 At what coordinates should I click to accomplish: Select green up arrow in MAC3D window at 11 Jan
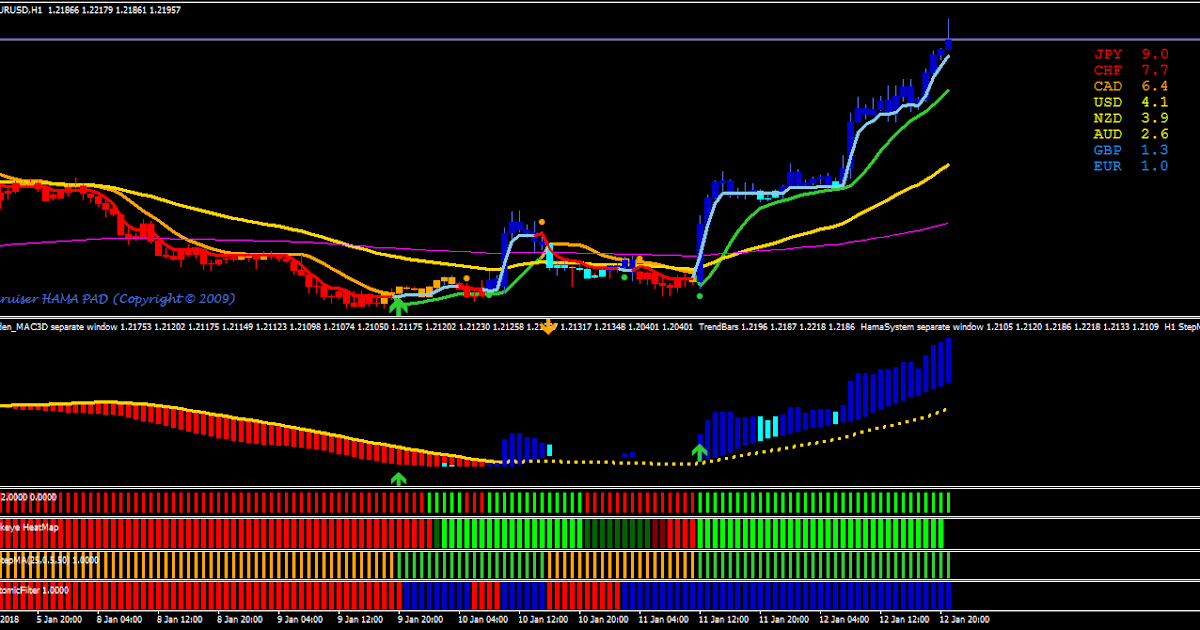(700, 453)
